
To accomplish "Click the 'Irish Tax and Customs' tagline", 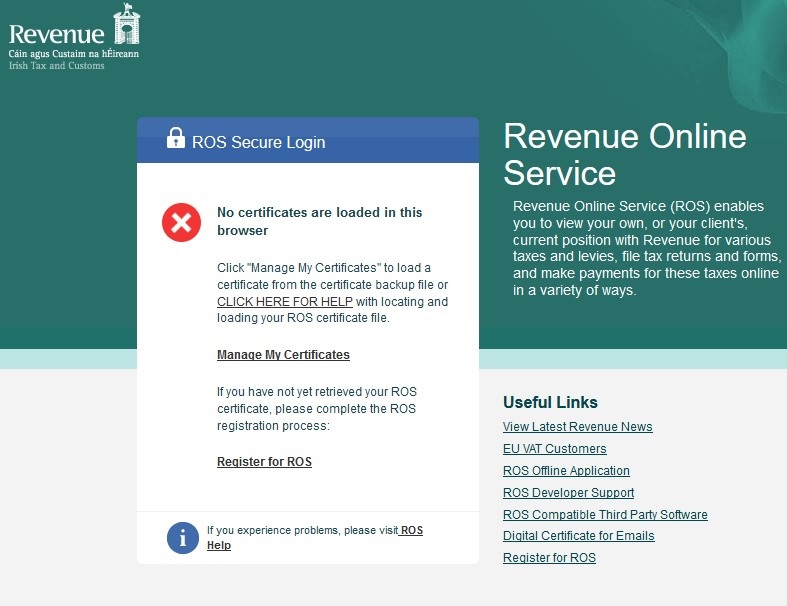I will pos(56,66).
